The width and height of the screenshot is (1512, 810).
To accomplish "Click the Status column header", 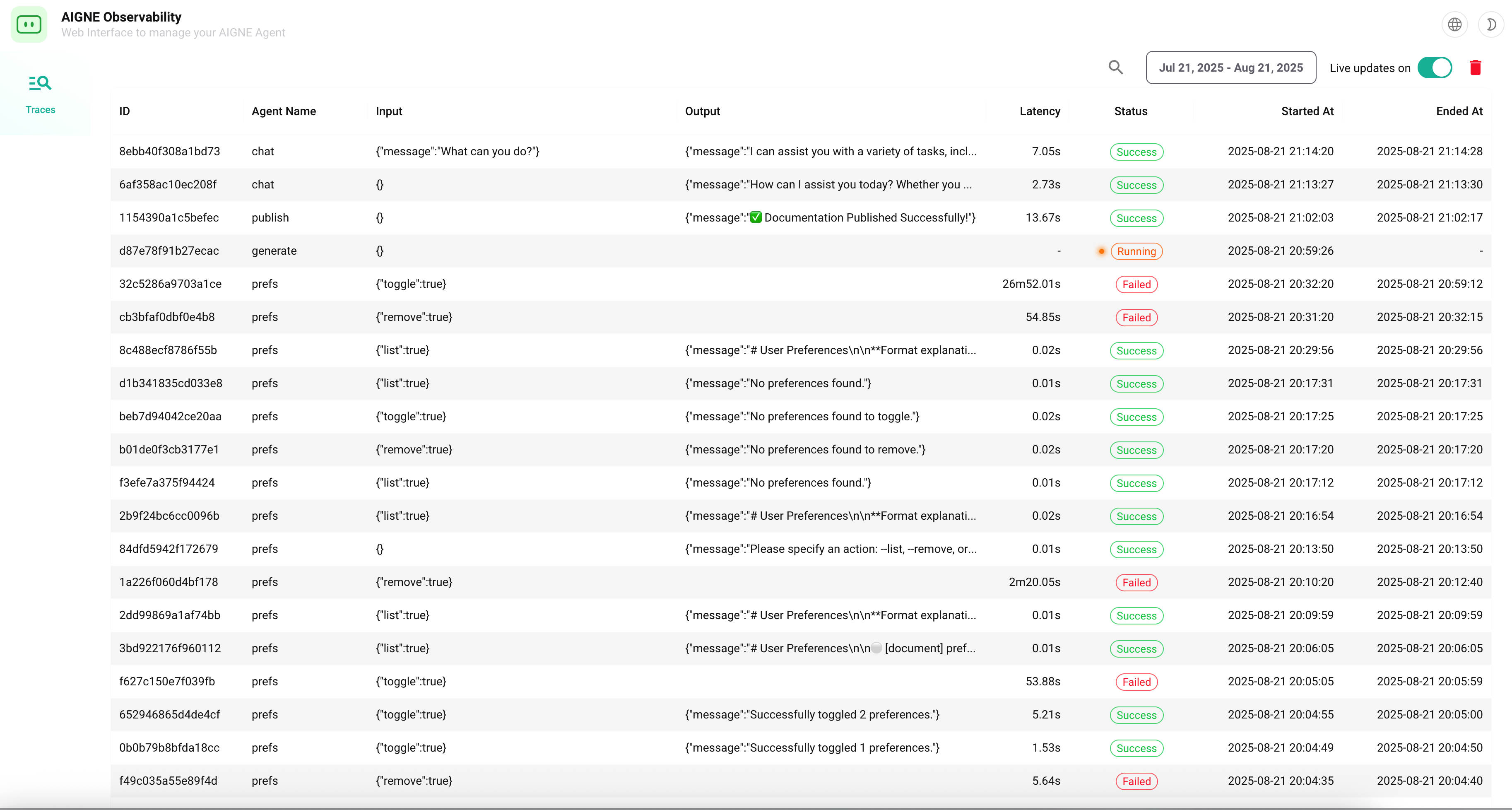I will 1130,111.
